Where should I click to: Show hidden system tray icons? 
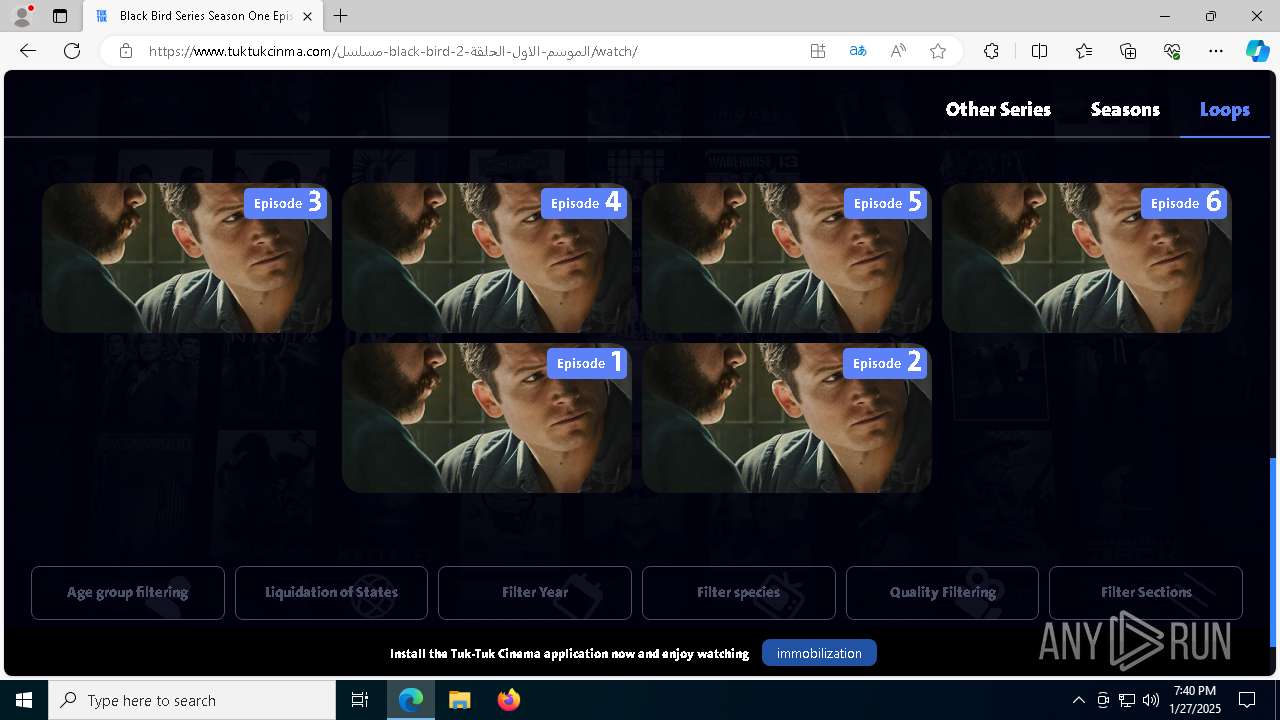(x=1078, y=700)
